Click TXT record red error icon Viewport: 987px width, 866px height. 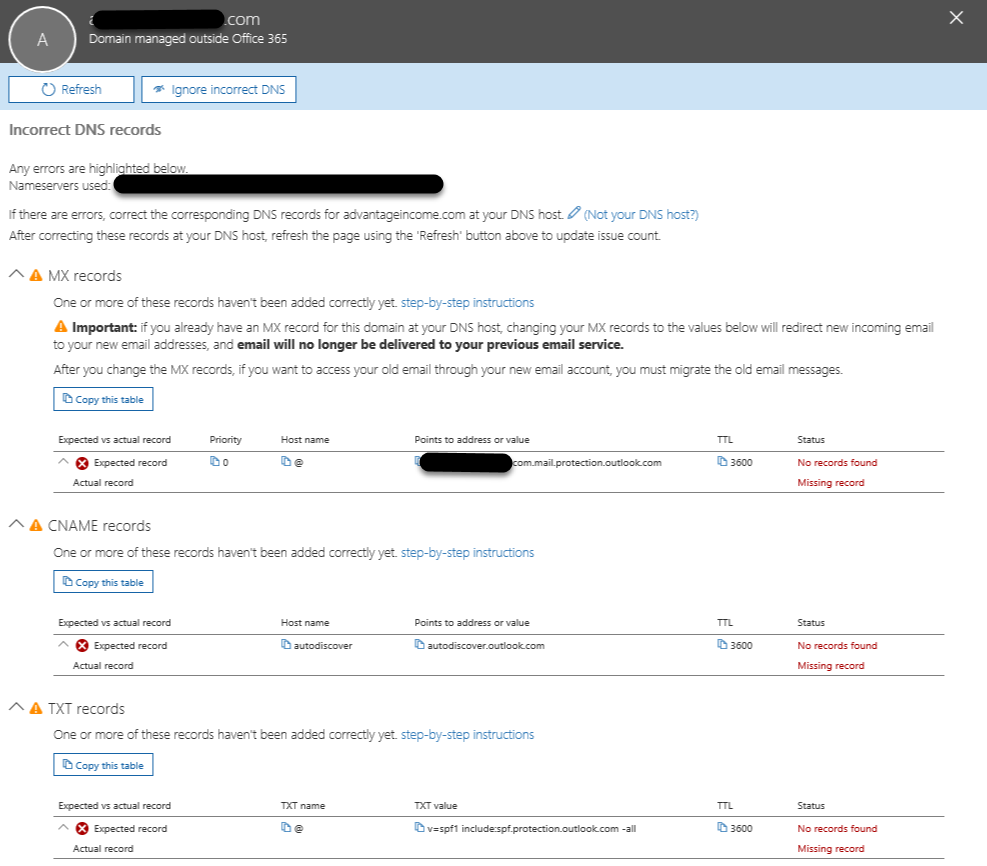click(x=82, y=829)
